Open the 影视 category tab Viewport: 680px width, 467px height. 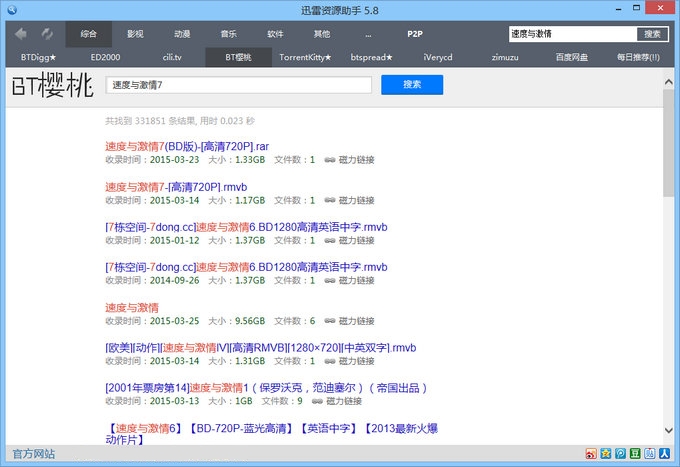pos(135,34)
